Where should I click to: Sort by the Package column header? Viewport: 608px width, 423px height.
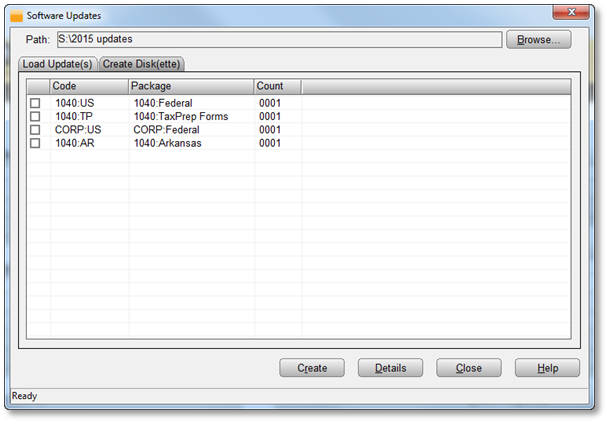click(x=190, y=86)
